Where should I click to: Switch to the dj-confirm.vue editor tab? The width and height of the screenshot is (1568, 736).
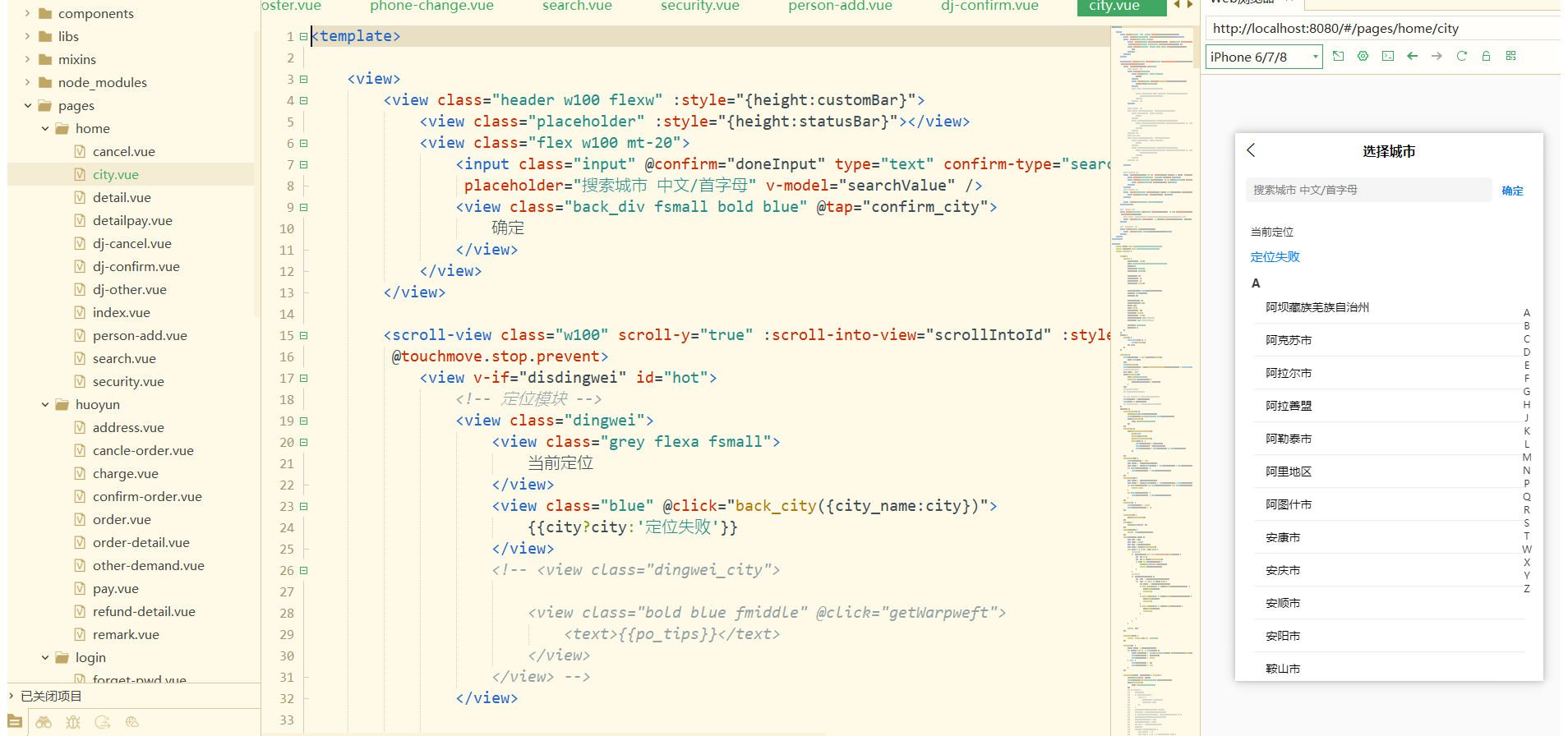coord(989,7)
